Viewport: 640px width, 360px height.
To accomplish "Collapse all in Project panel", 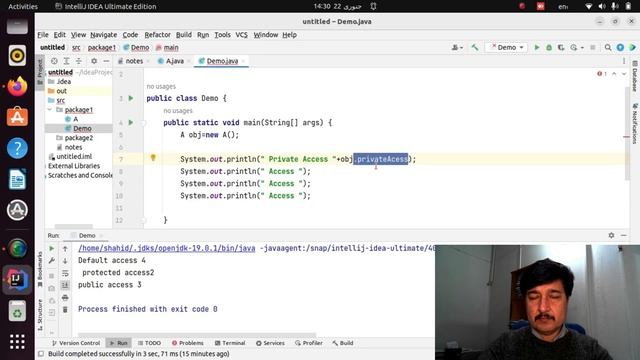I will (78, 61).
